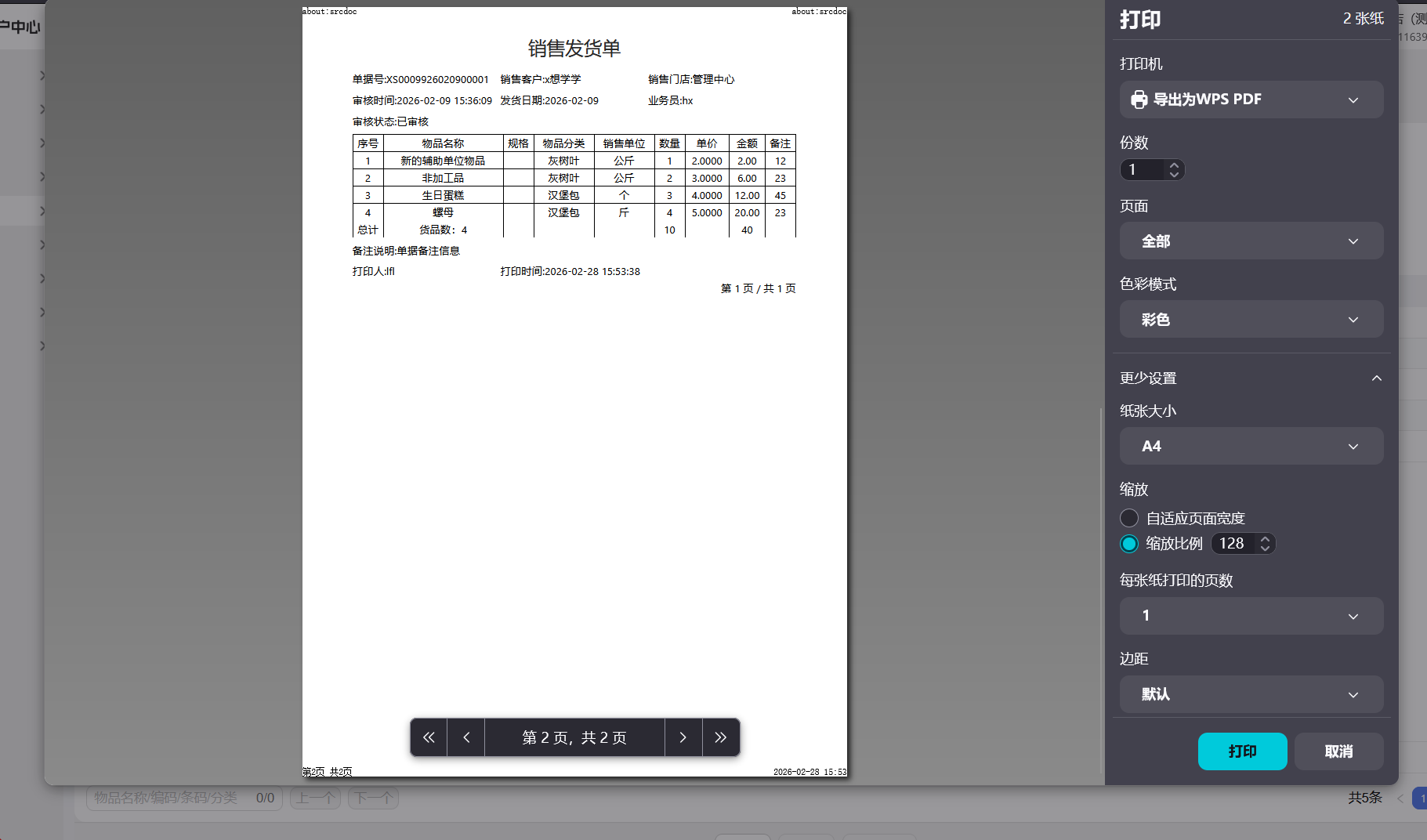Click the 取消 cancel button
The width and height of the screenshot is (1427, 840).
click(x=1338, y=751)
